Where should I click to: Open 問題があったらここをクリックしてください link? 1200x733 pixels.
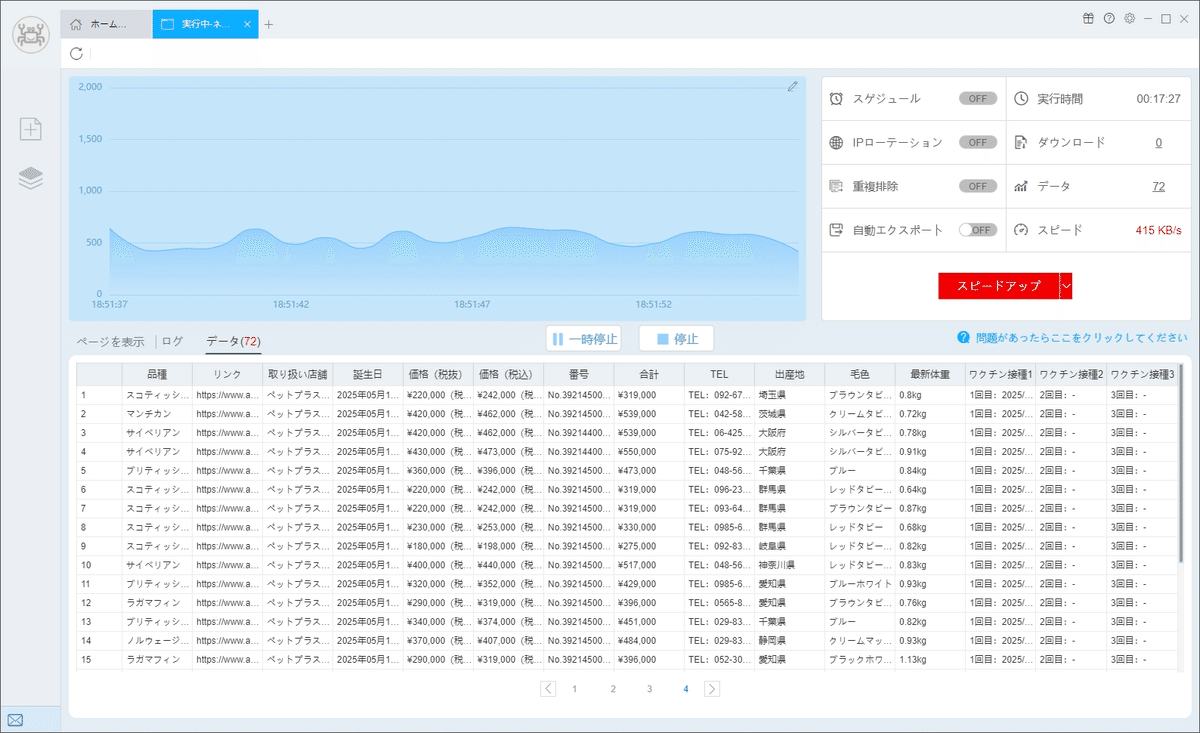coord(1081,338)
